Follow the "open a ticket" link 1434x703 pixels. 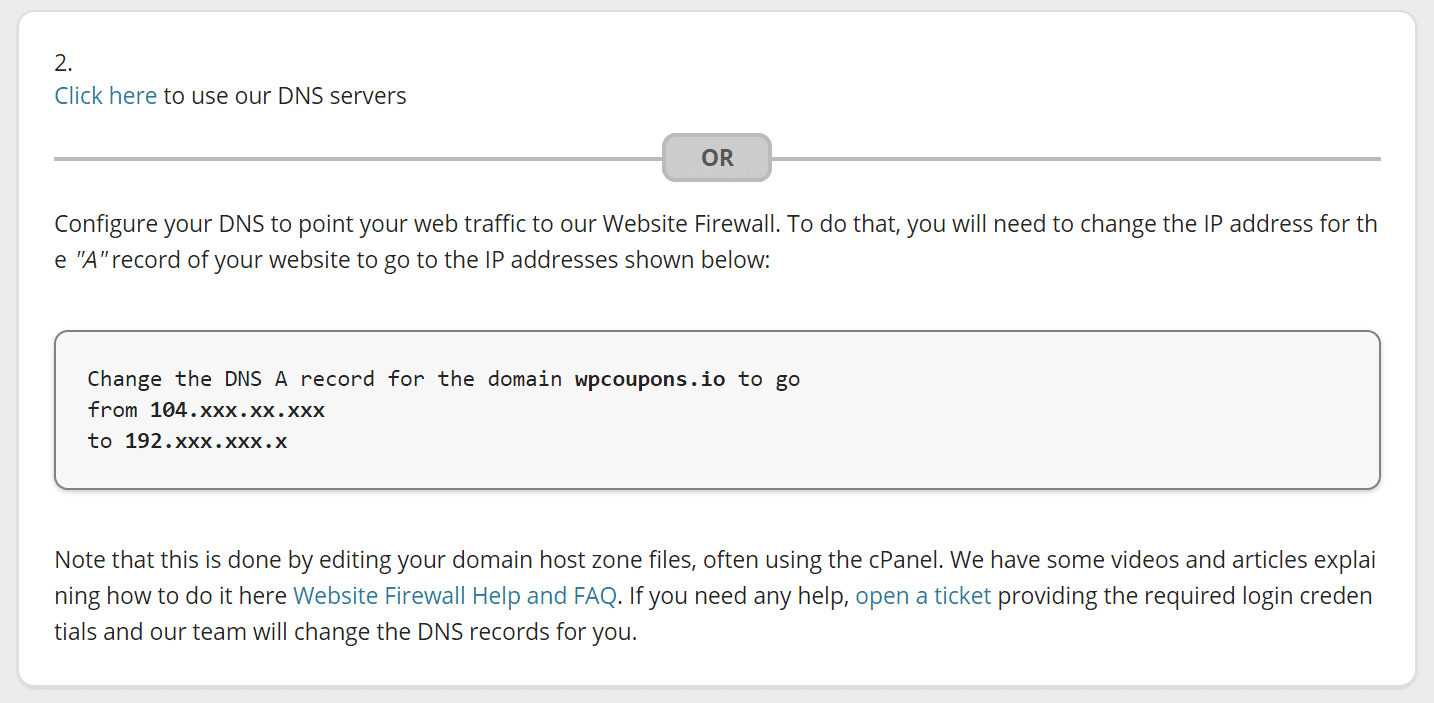[923, 597]
